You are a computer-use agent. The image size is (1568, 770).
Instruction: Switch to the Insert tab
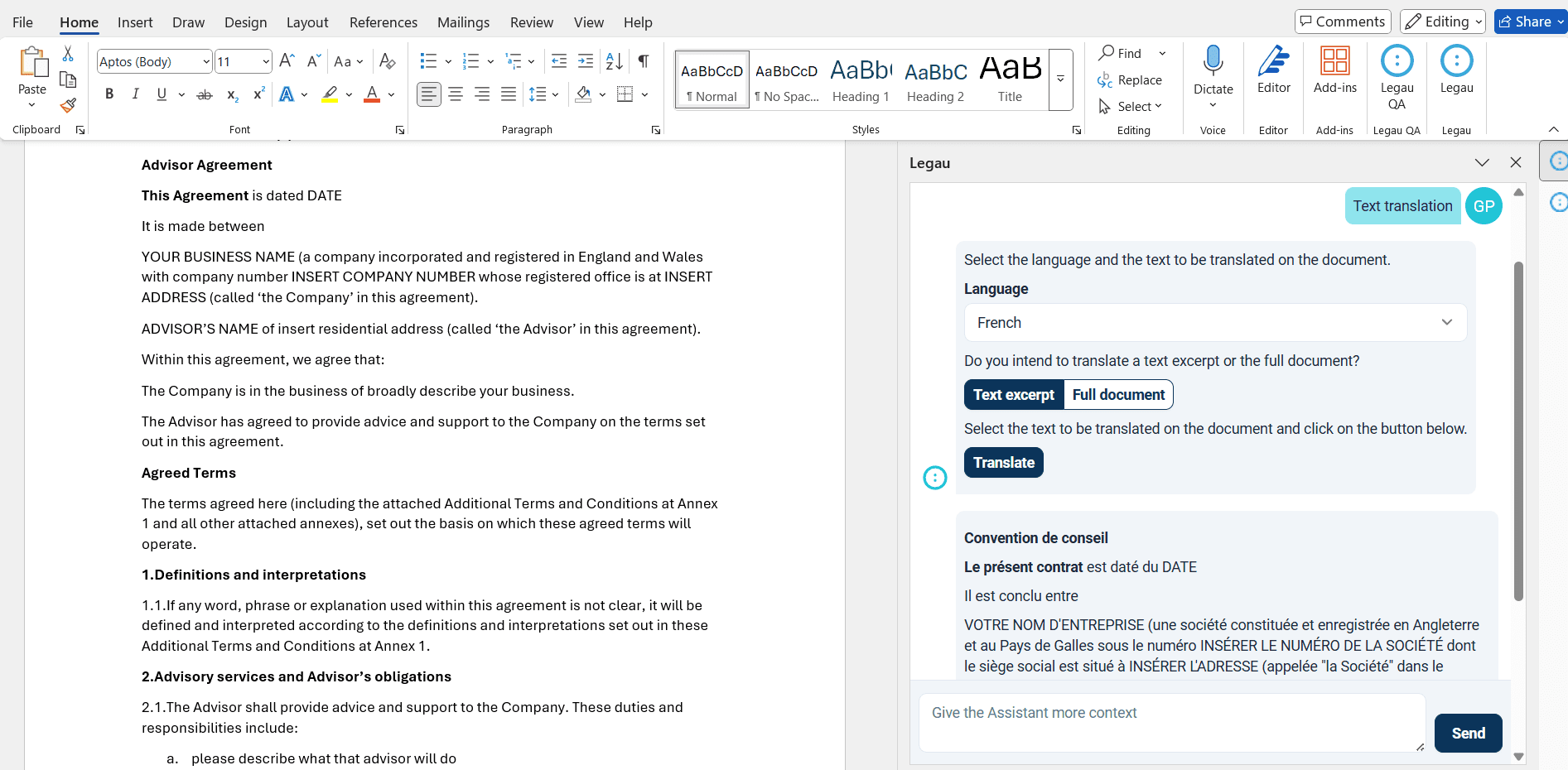point(135,22)
